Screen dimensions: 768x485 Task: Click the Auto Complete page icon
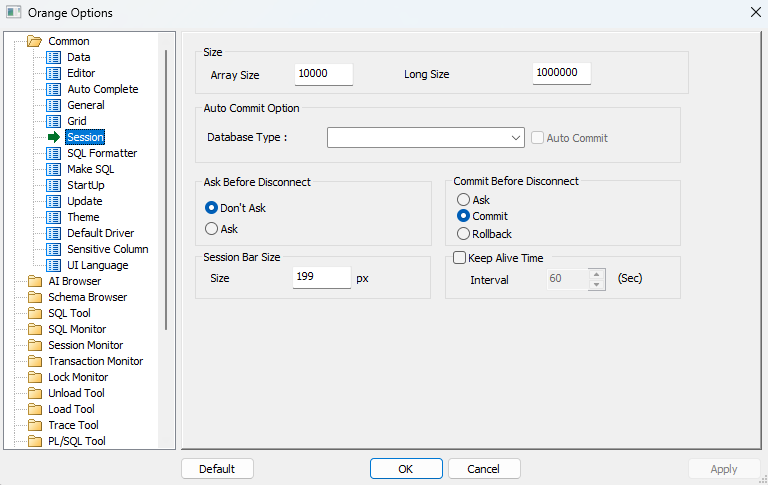coord(53,89)
